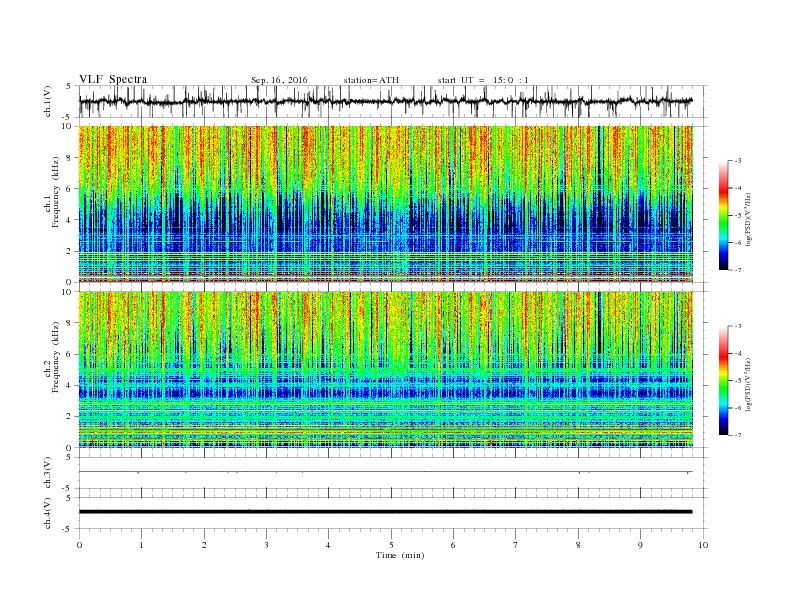Image resolution: width=792 pixels, height=612 pixels.
Task: Click the "station=ATH" label
Action: (371, 80)
